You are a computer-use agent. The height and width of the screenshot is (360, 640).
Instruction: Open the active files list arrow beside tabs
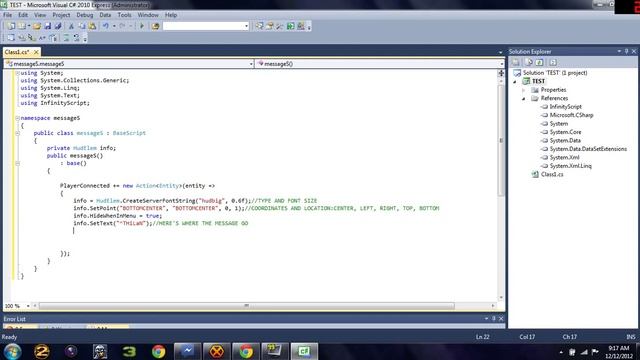click(500, 52)
